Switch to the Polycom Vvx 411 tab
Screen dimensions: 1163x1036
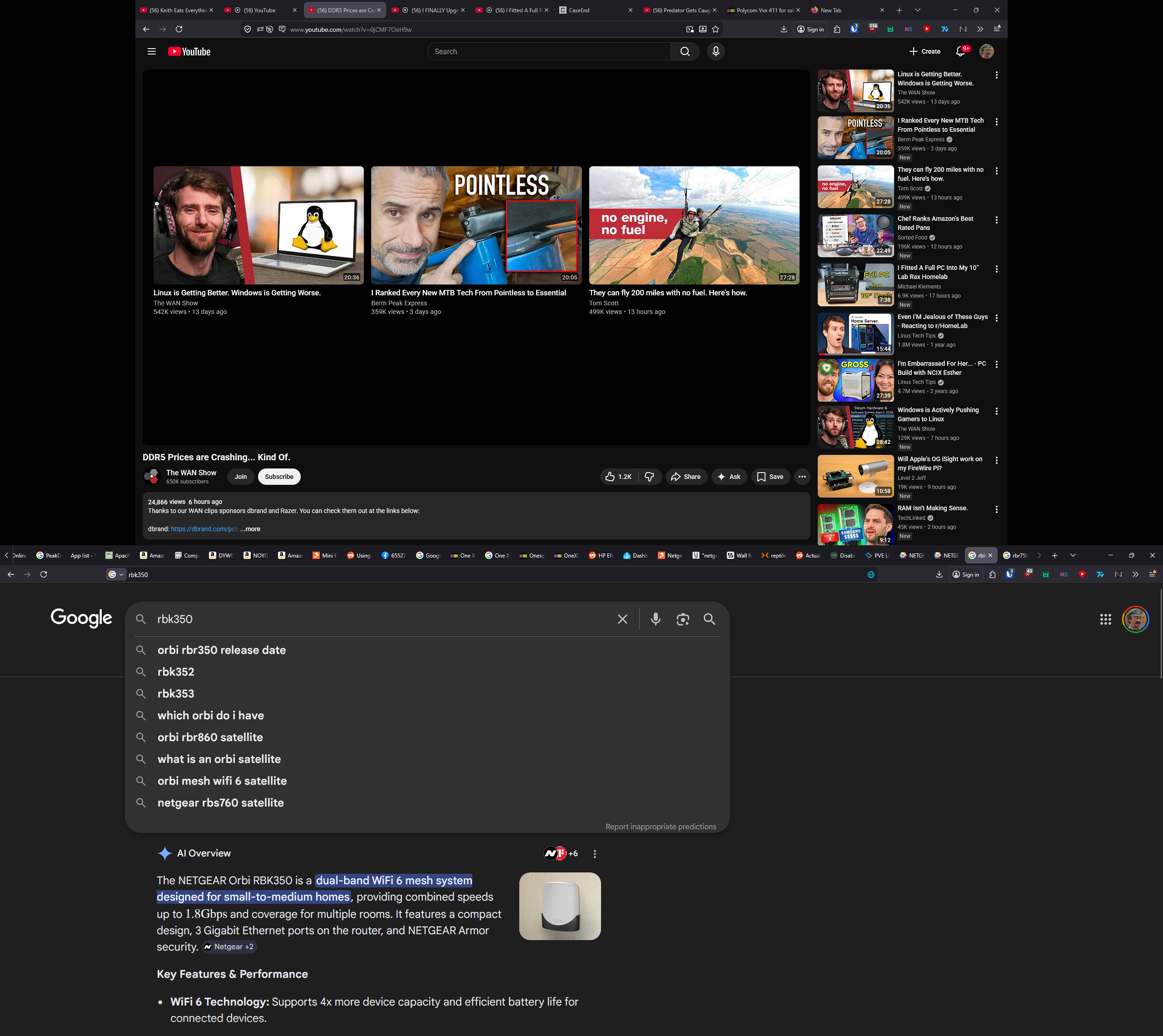click(762, 10)
